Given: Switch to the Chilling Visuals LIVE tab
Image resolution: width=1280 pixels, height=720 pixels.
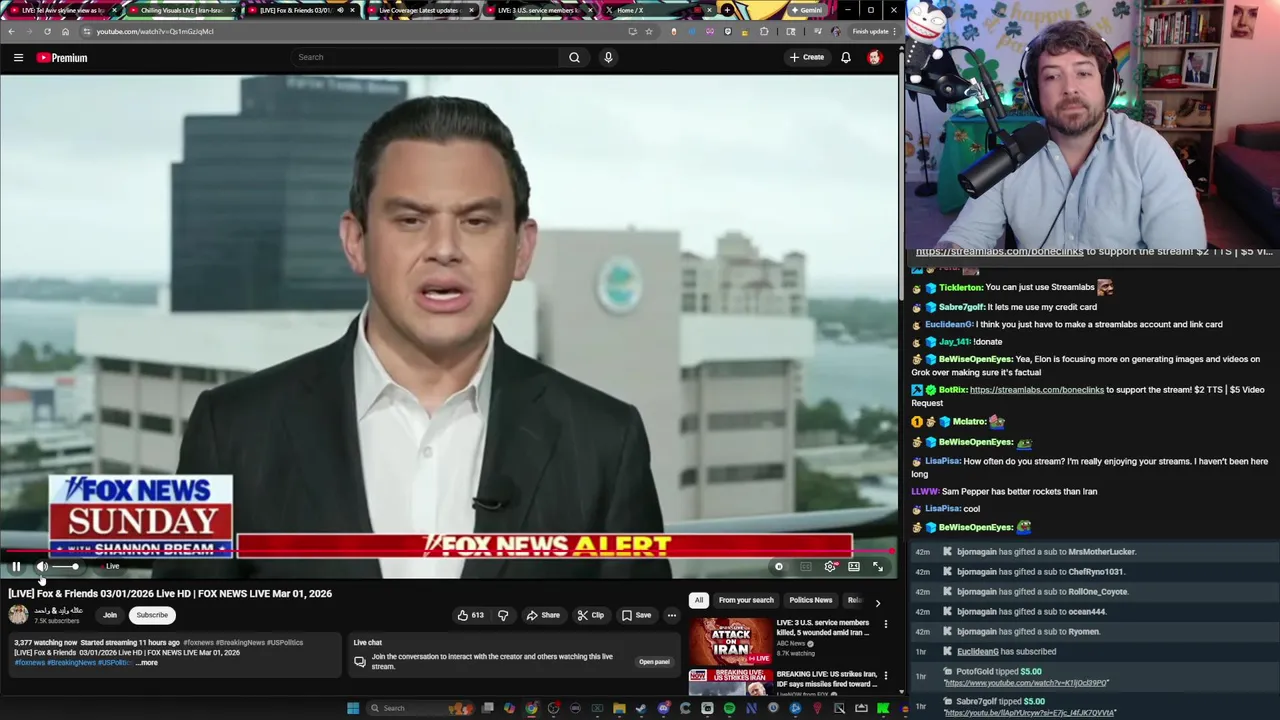Looking at the screenshot, I should 182,10.
